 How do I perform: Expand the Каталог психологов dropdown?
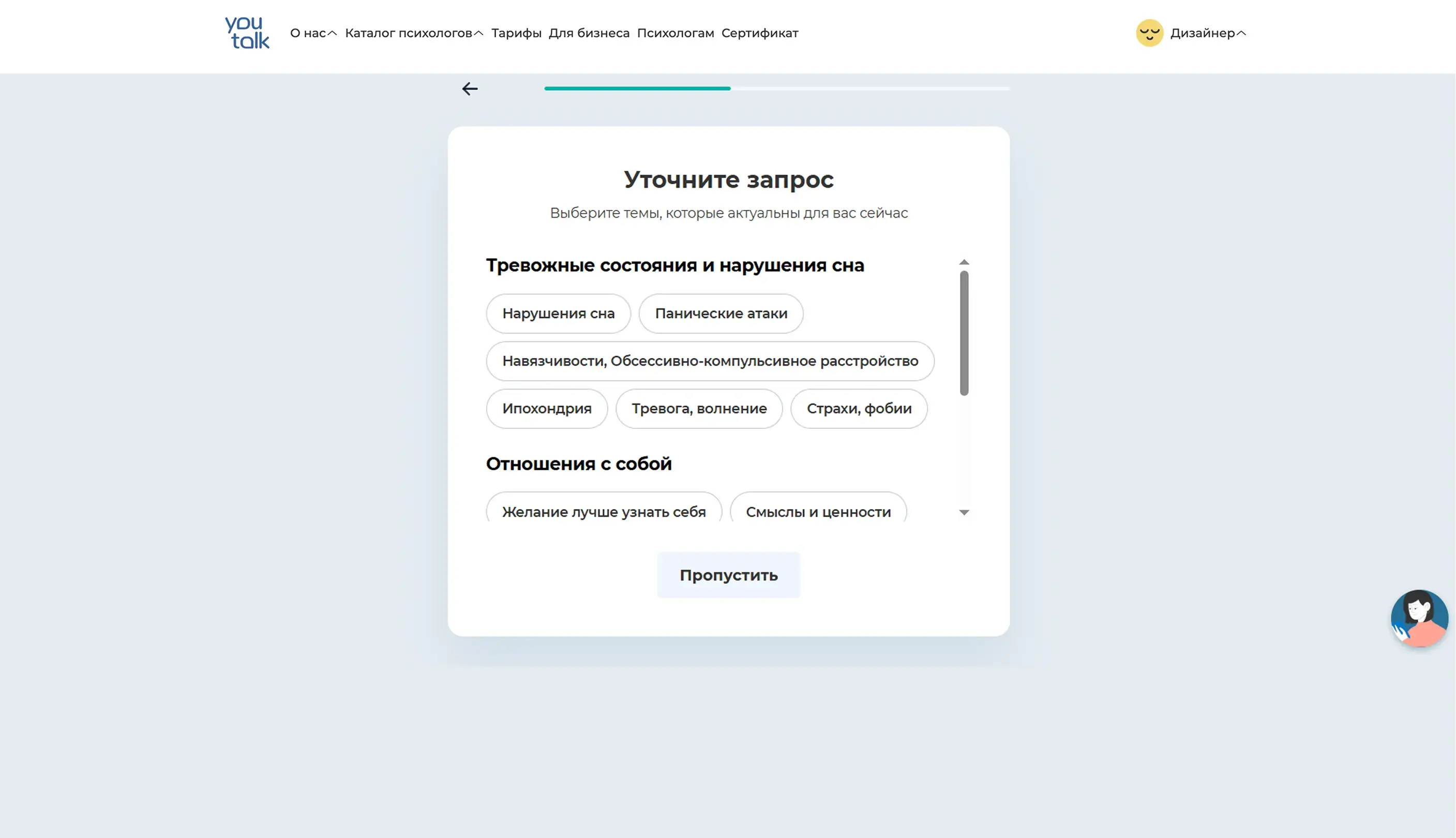[413, 34]
